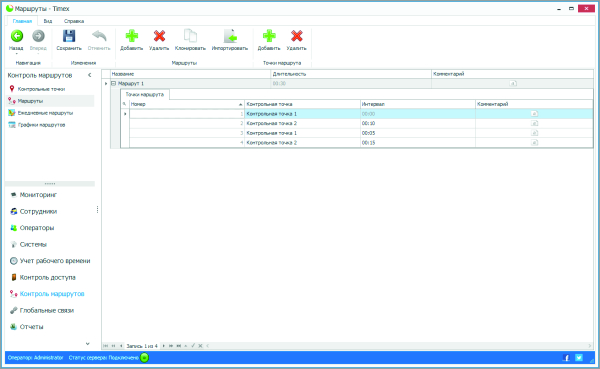Collapse the Контроль маршрутов side panel
600x369 pixels.
pos(90,75)
